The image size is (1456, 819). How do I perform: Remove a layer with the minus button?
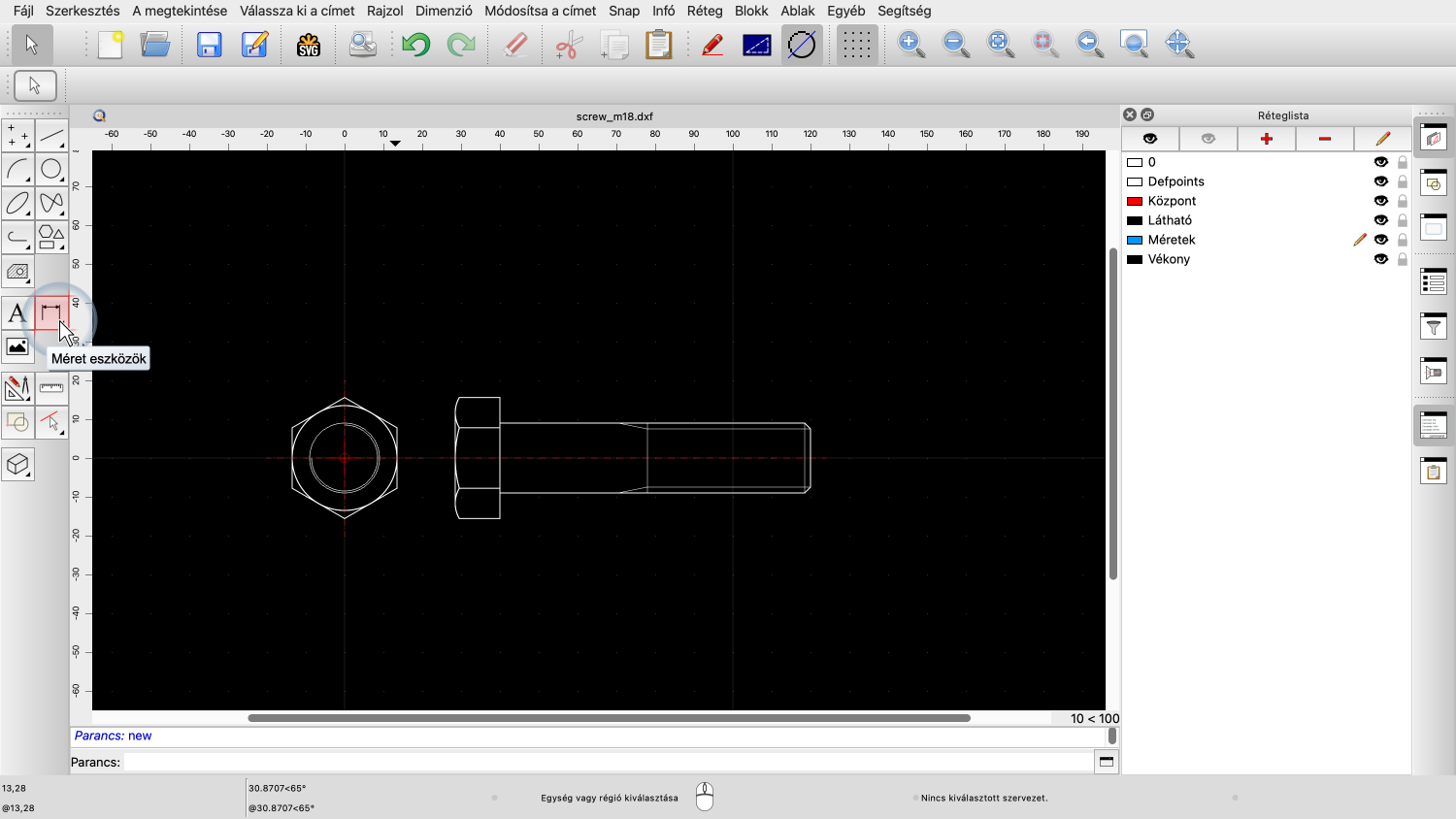point(1323,139)
